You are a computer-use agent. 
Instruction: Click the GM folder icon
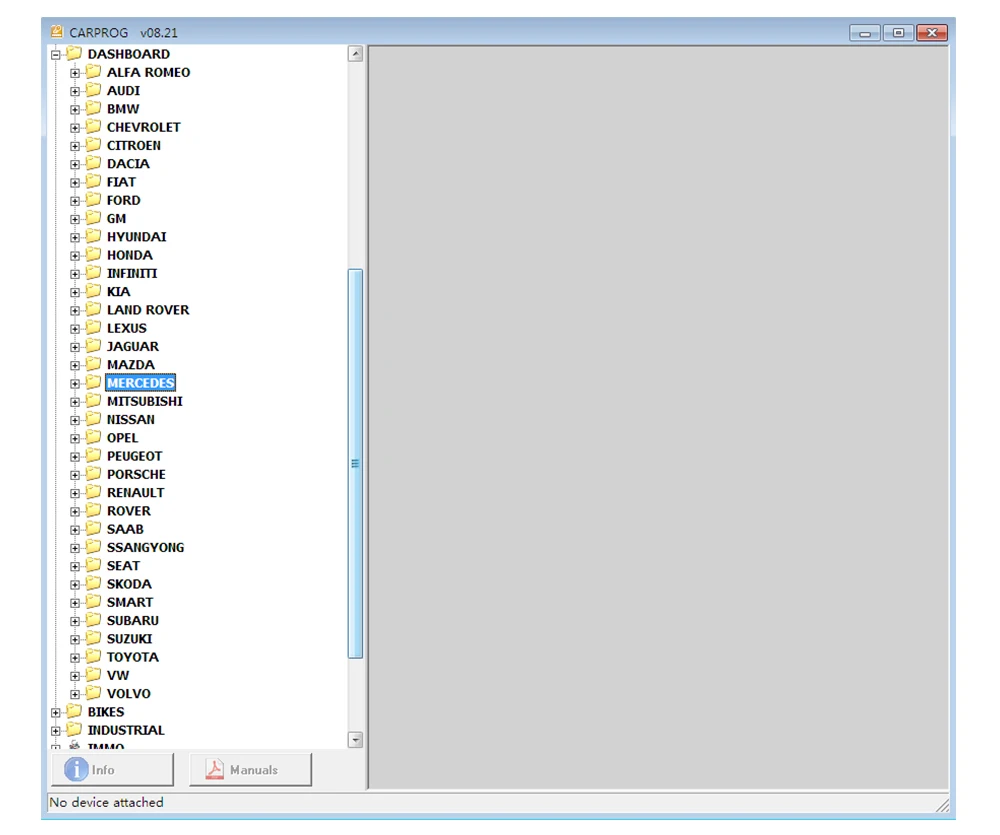point(94,218)
